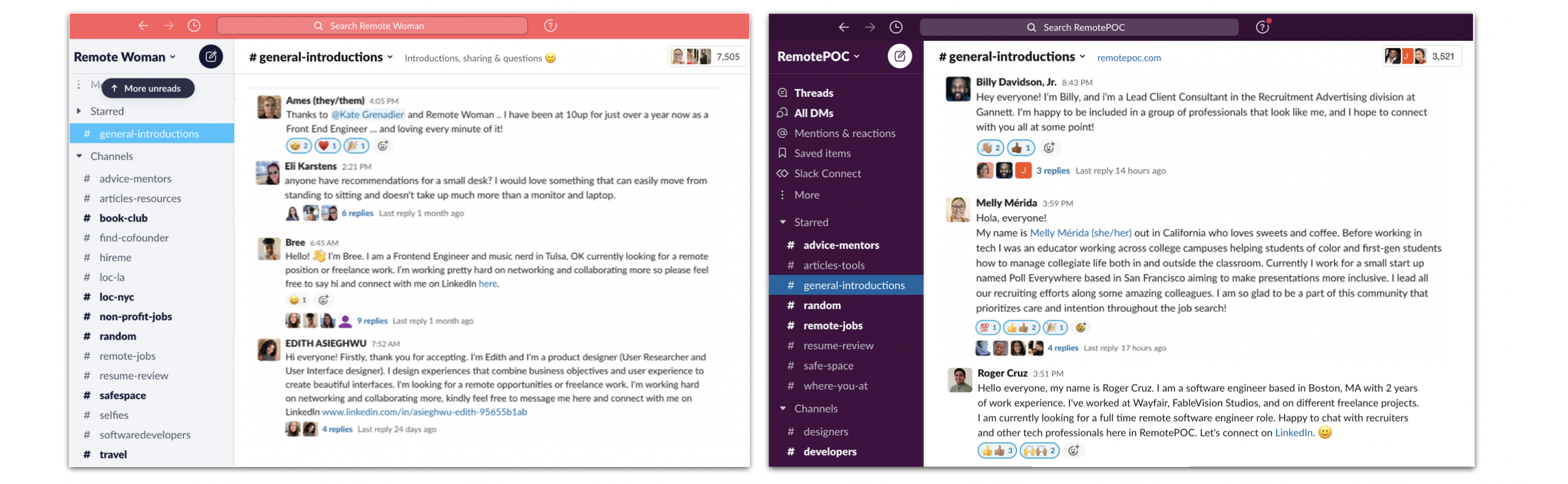Expand Starred section in Remote Woman sidebar

point(79,112)
